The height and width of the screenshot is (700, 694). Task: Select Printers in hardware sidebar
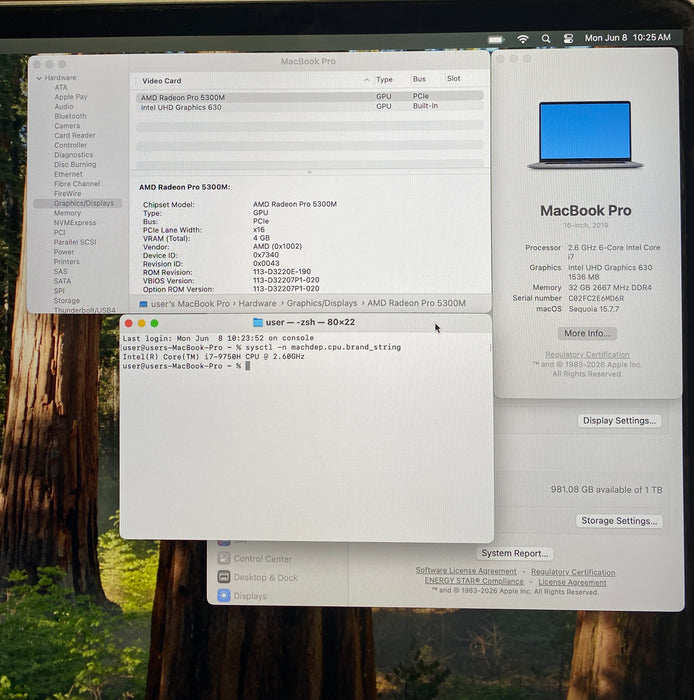66,262
